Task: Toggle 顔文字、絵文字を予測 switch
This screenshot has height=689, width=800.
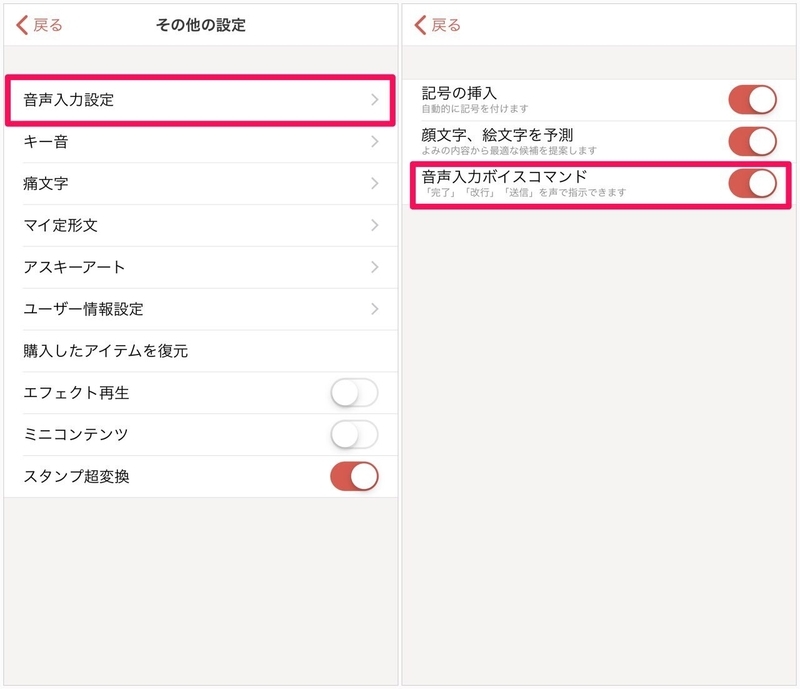Action: click(752, 141)
